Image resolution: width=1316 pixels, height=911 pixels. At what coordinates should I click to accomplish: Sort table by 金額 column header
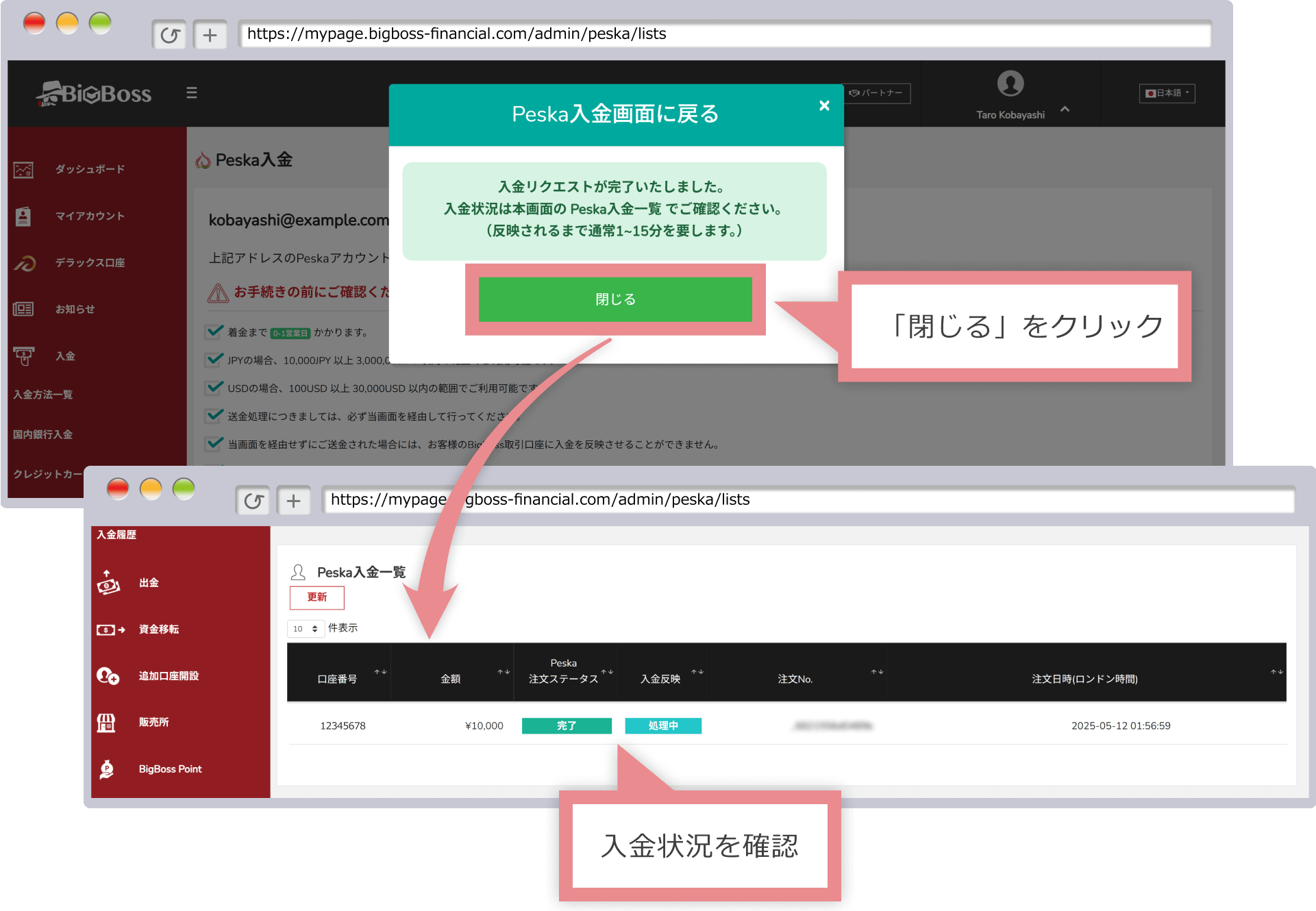[x=451, y=678]
